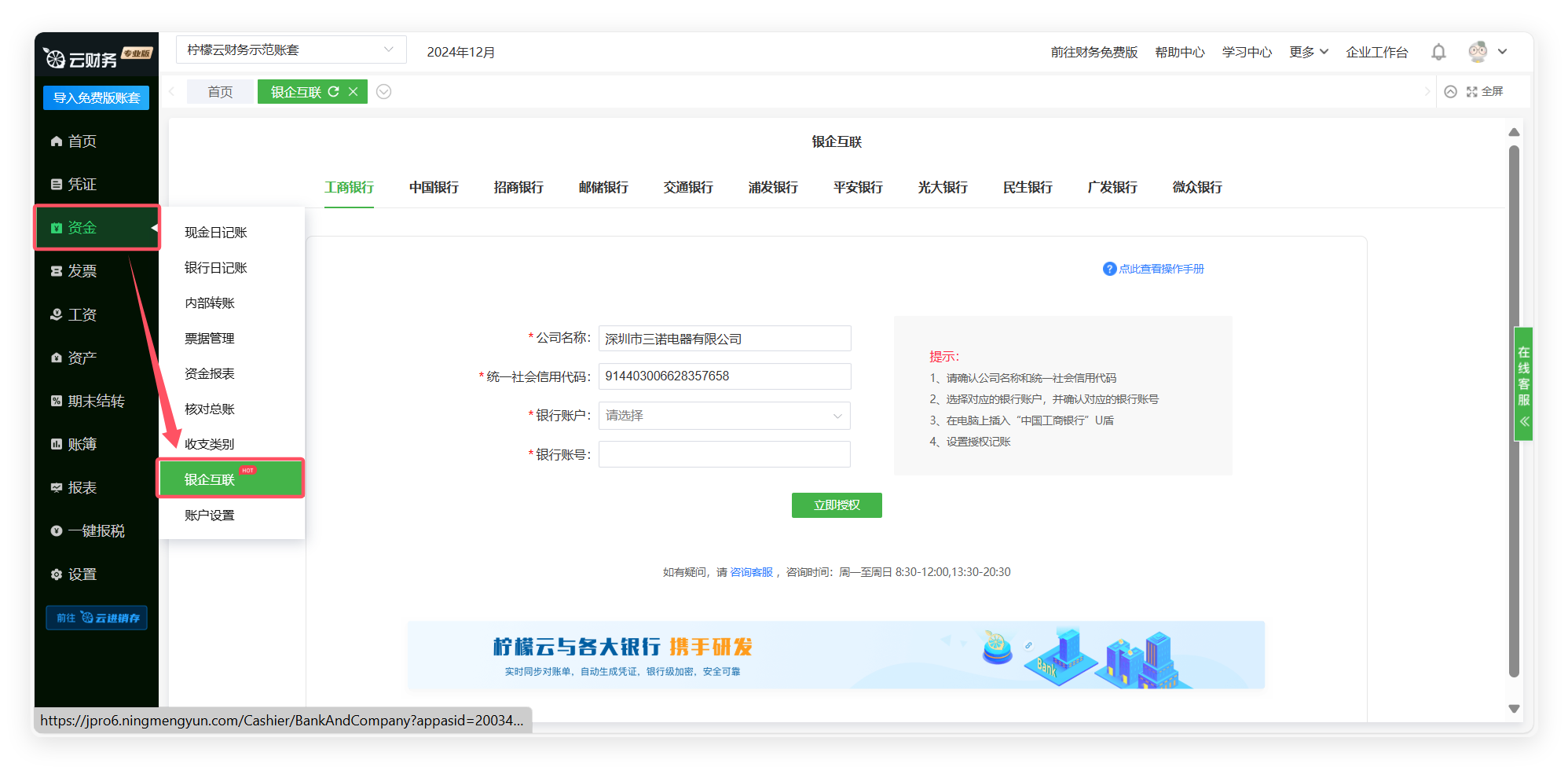Select 期末结转 in the sidebar
Image resolution: width=1568 pixels, height=767 pixels.
[x=95, y=401]
